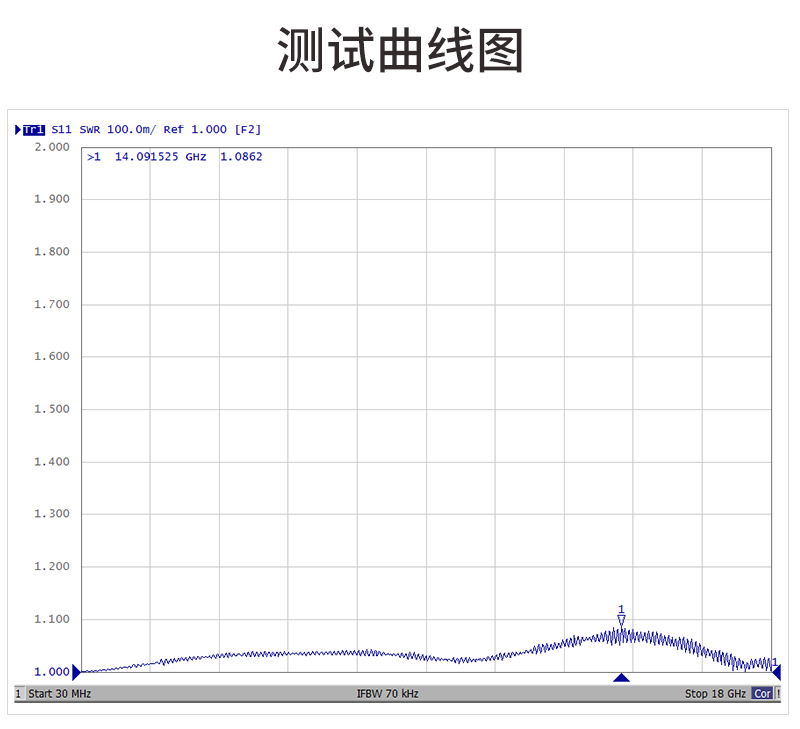Image resolution: width=800 pixels, height=729 pixels.
Task: Click the marker position triangle on bottom axis
Action: click(621, 678)
